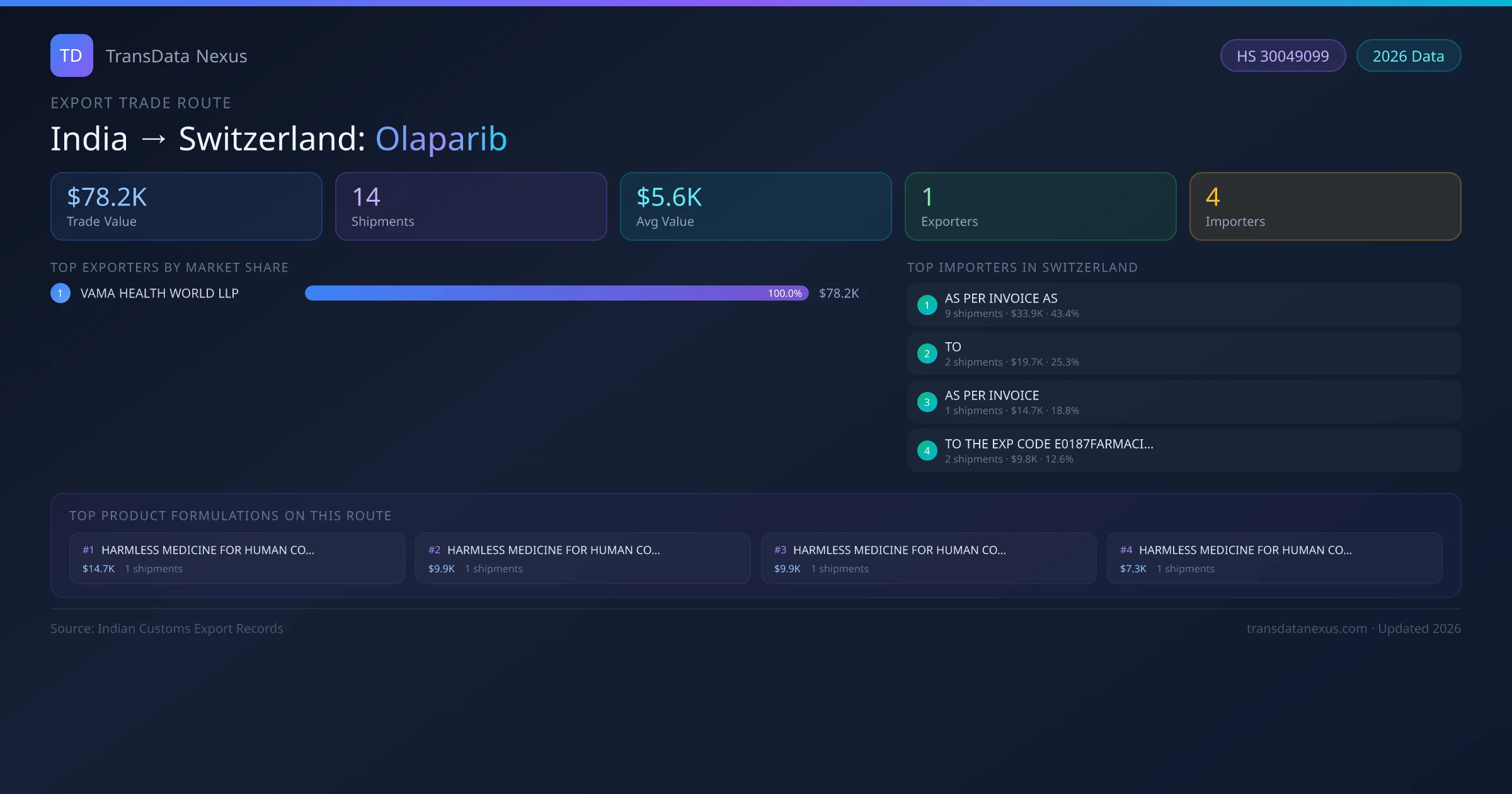Click importer rank 3 green badge
This screenshot has height=794, width=1512.
tap(927, 402)
